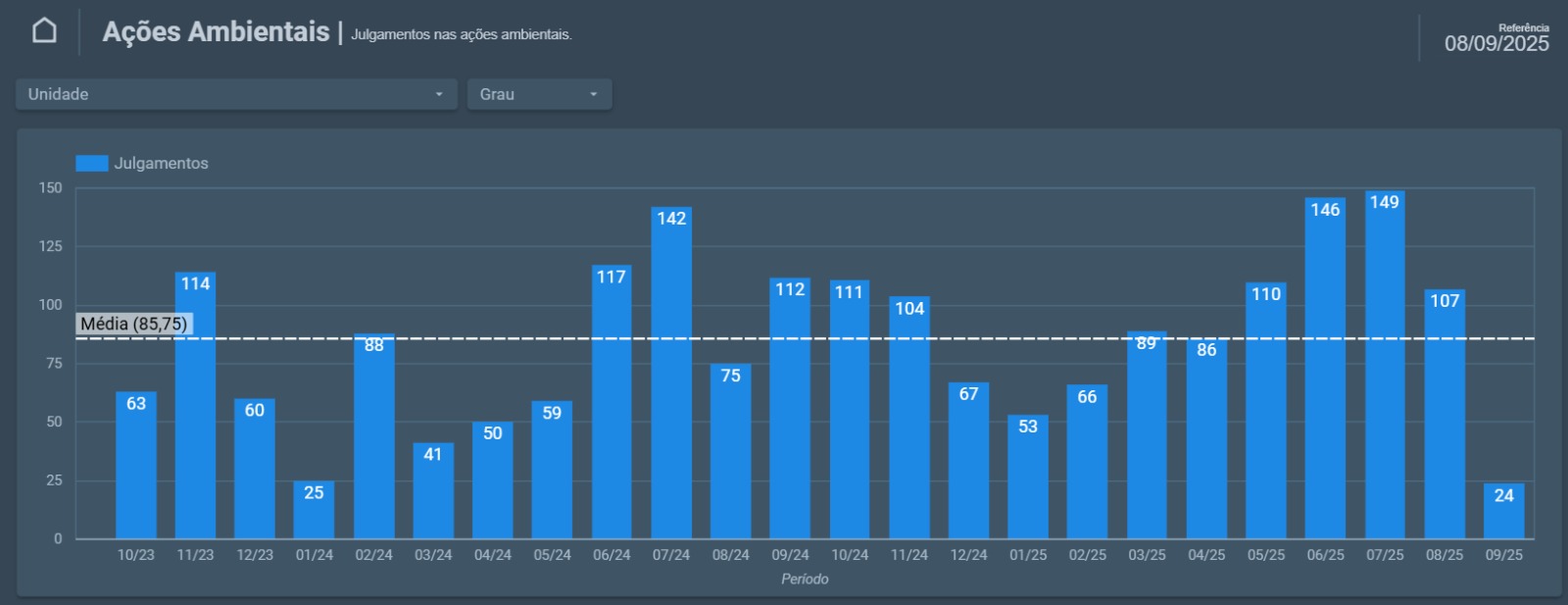Click the Grau dropdown arrow

point(593,94)
